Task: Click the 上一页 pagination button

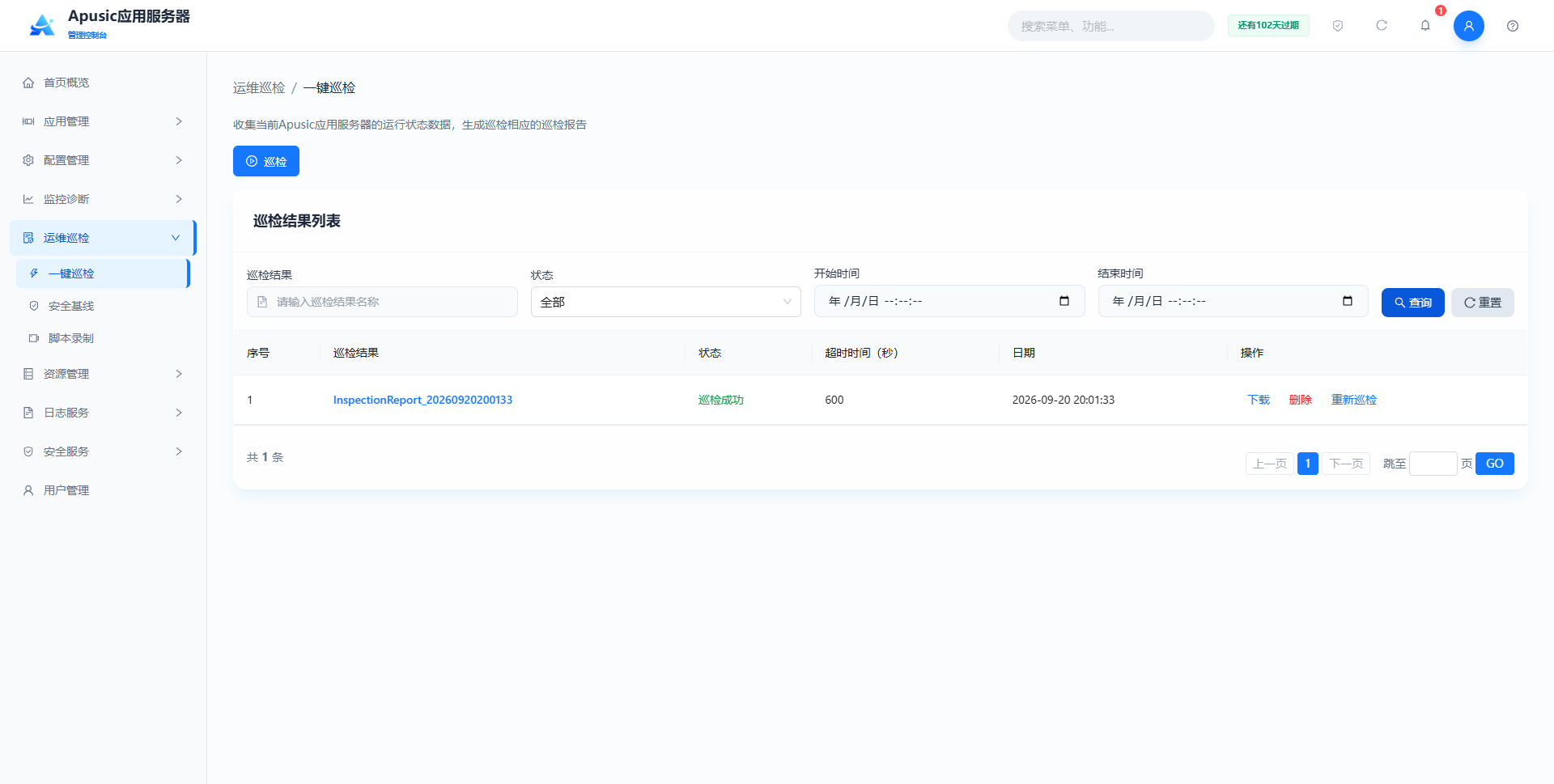Action: coord(1270,464)
